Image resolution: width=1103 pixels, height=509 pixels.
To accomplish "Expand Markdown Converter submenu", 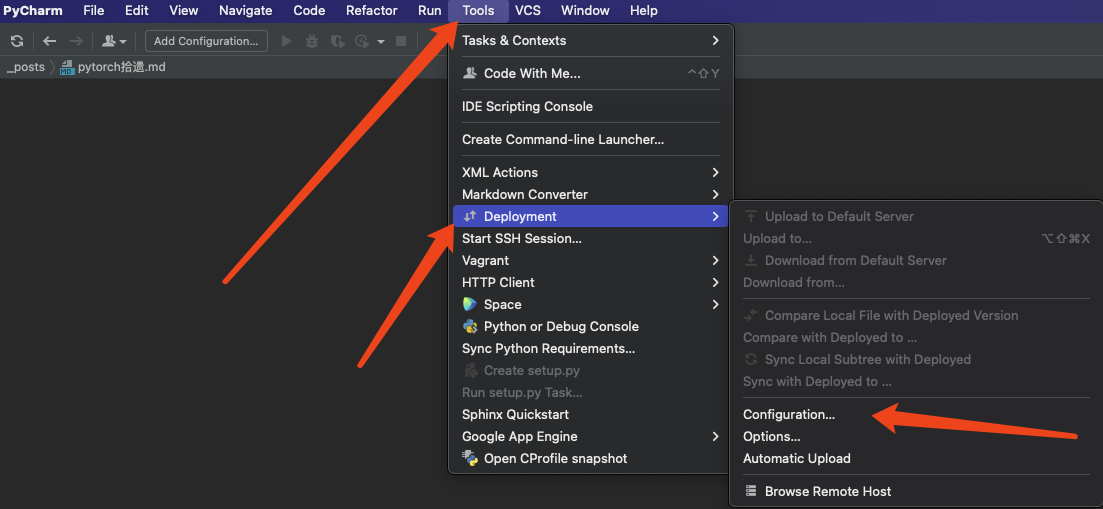I will pos(591,194).
